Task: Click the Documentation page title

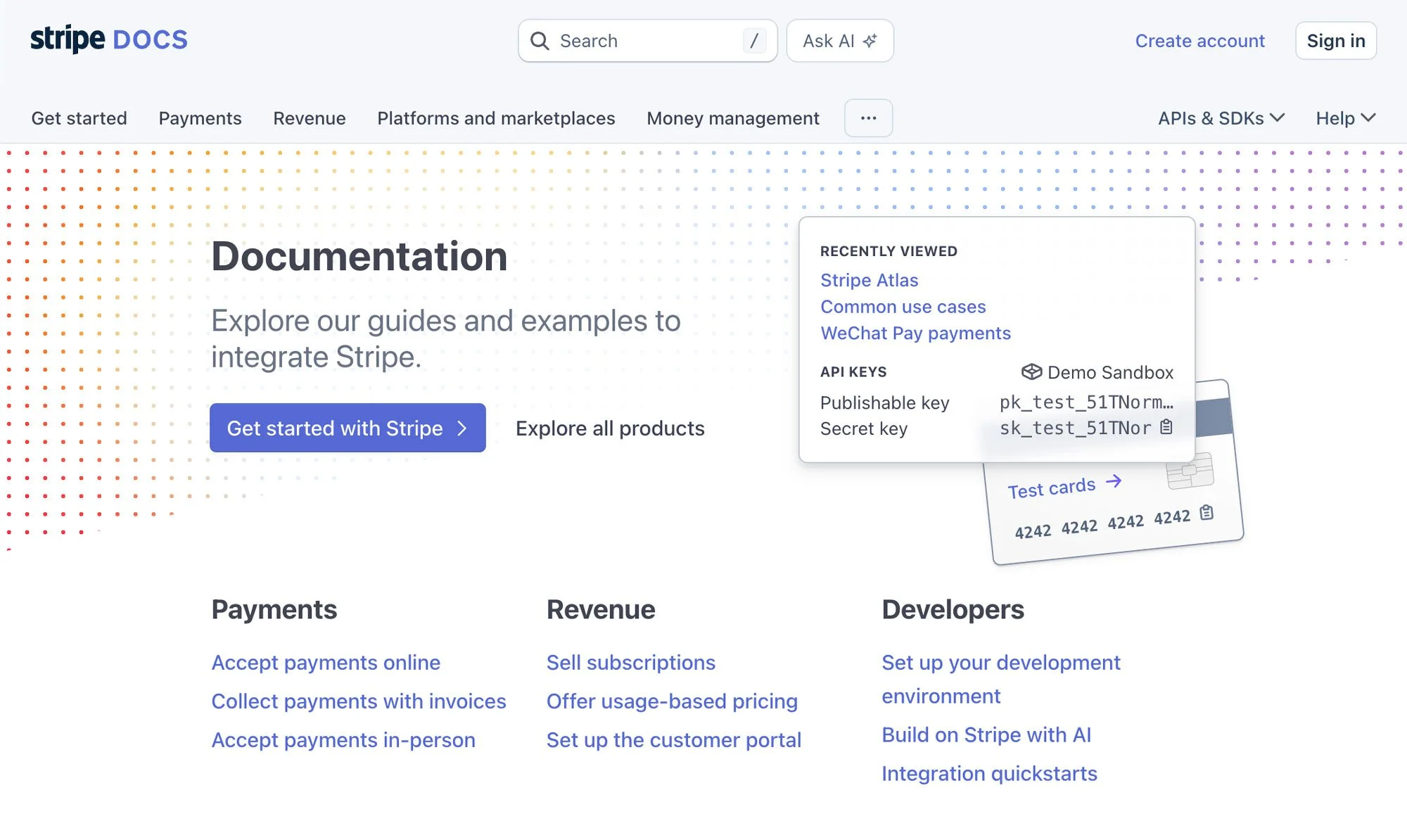Action: [x=359, y=256]
